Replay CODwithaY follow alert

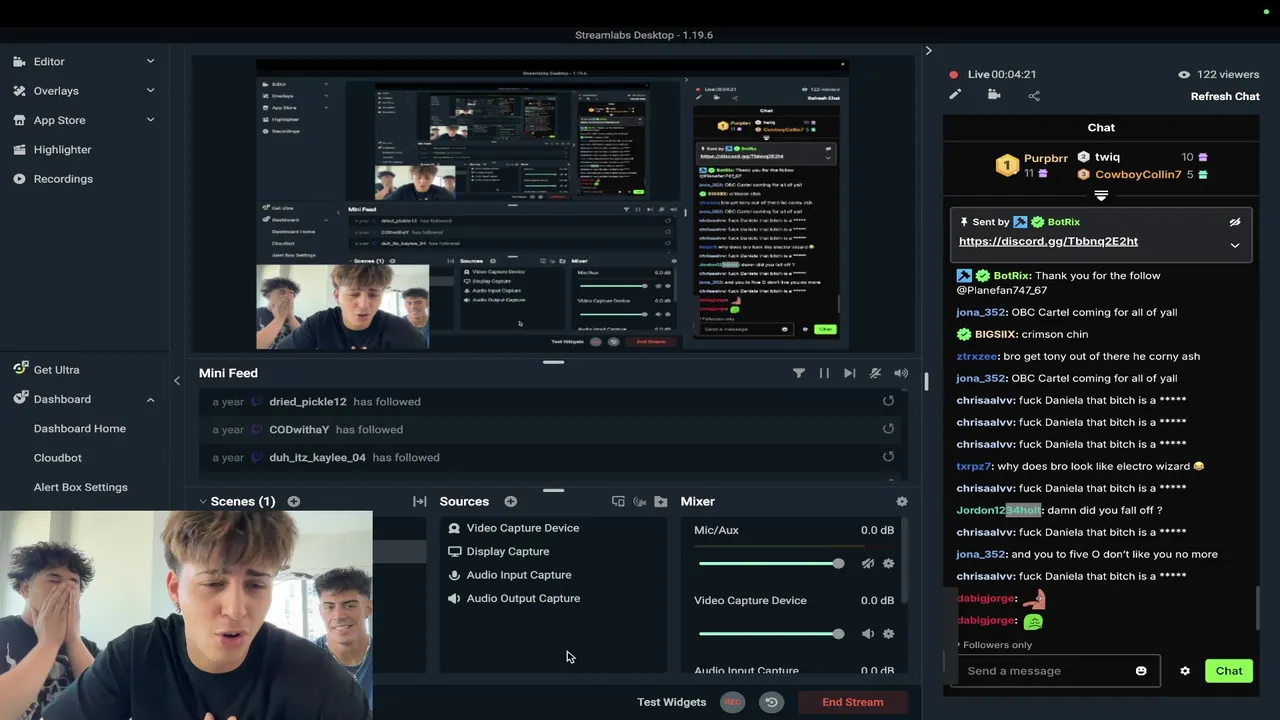[x=888, y=429]
